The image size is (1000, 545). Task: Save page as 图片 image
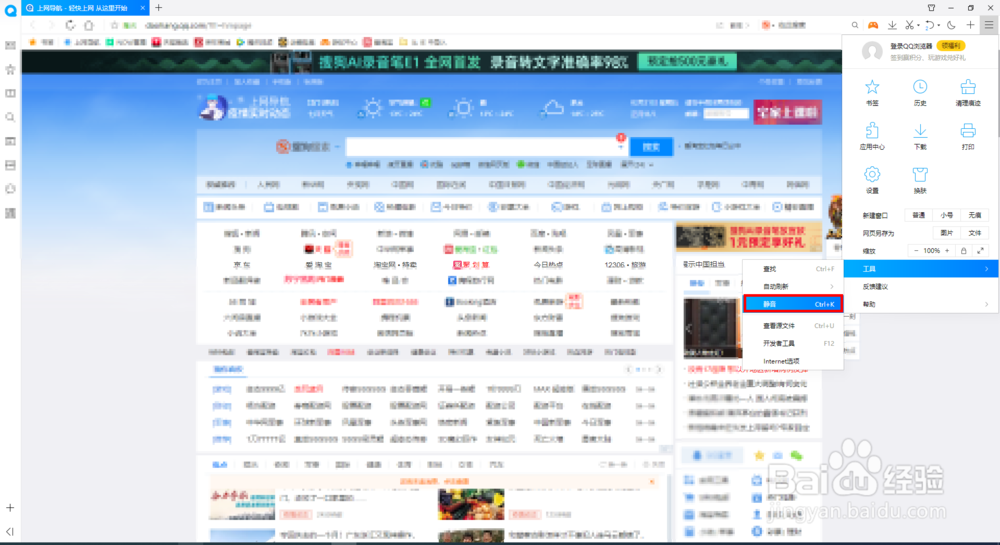(946, 233)
